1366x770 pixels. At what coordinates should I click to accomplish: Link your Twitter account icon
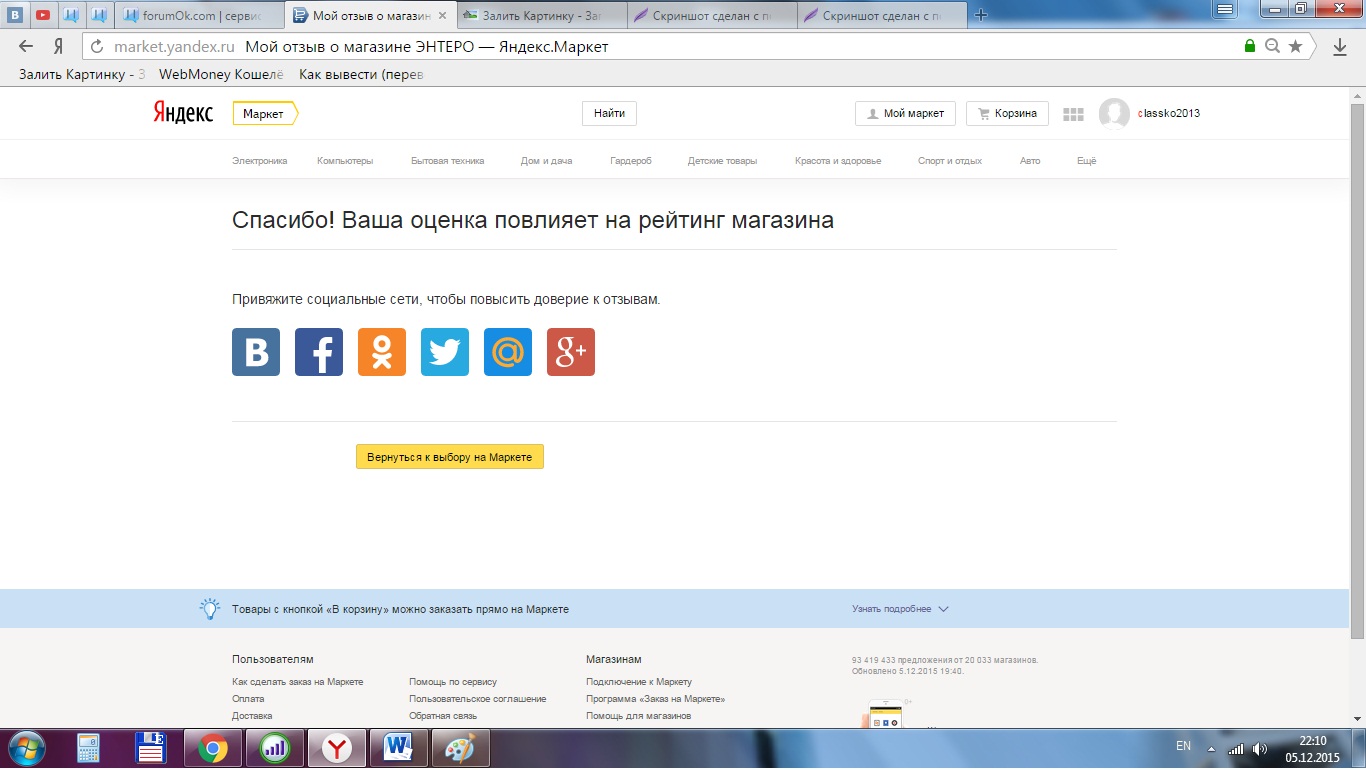pyautogui.click(x=445, y=352)
